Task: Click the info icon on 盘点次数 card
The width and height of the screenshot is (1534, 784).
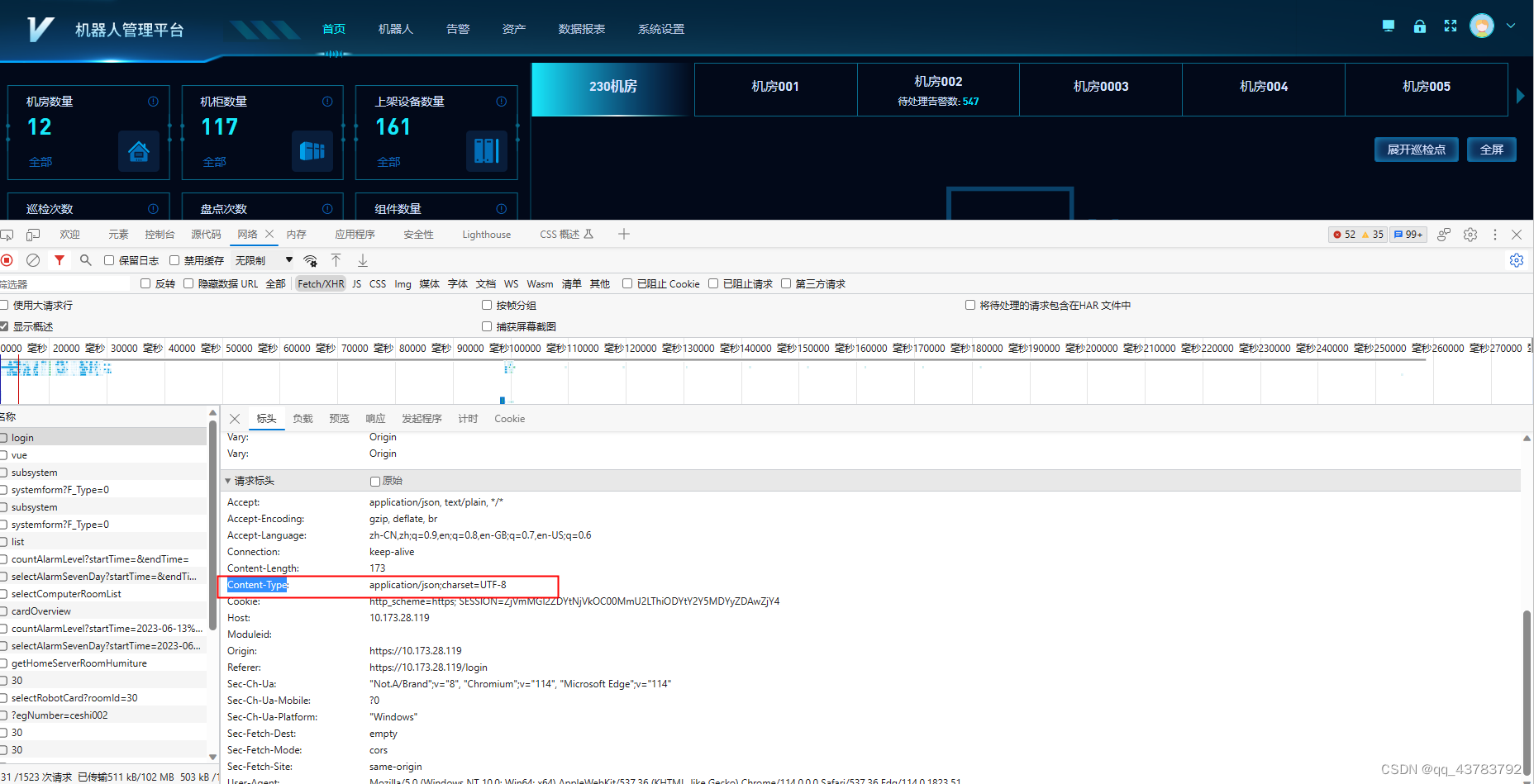Action: pos(327,209)
